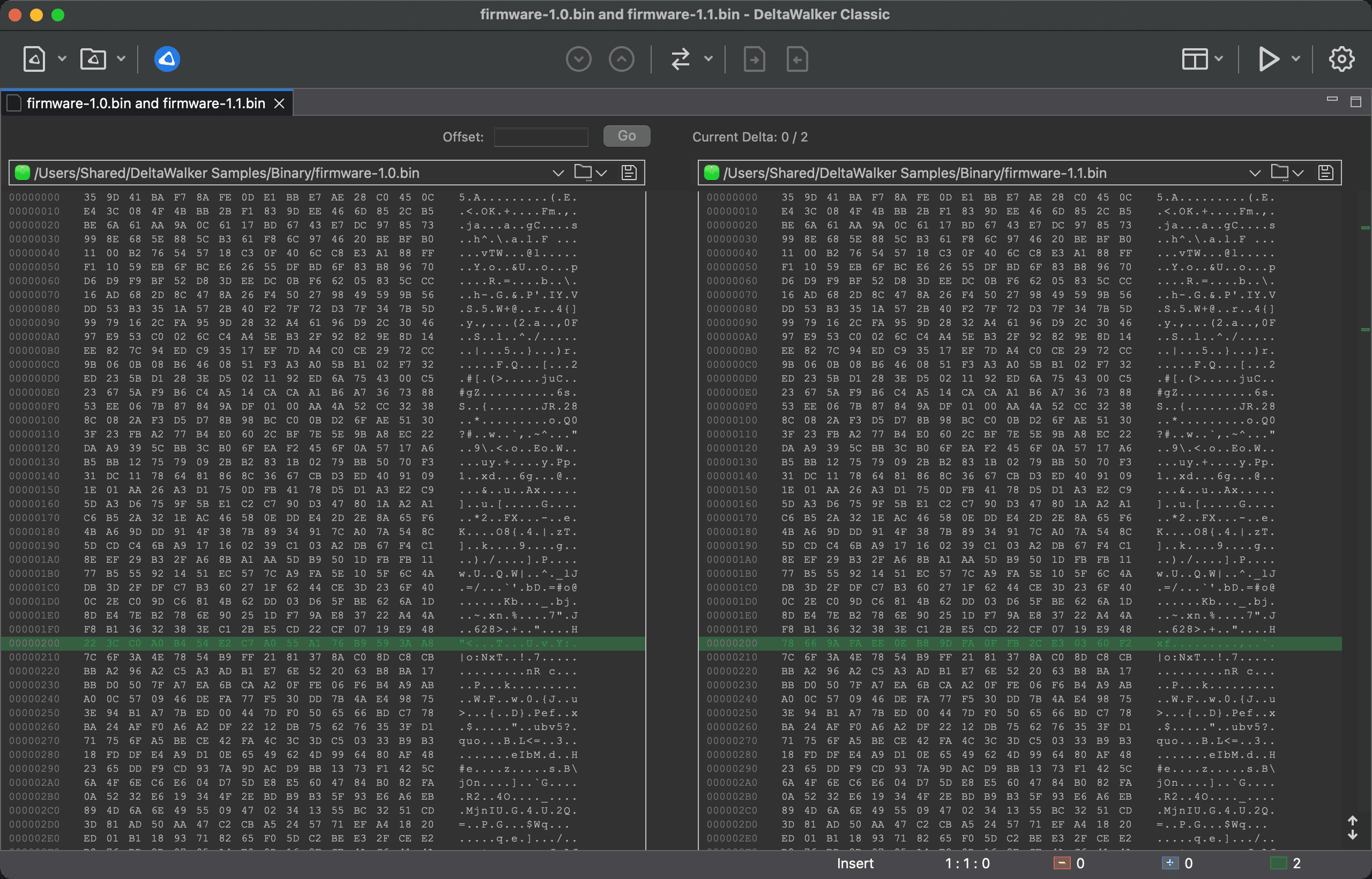Screen dimensions: 1372x879
Task: Click the run play icon
Action: 1269,59
